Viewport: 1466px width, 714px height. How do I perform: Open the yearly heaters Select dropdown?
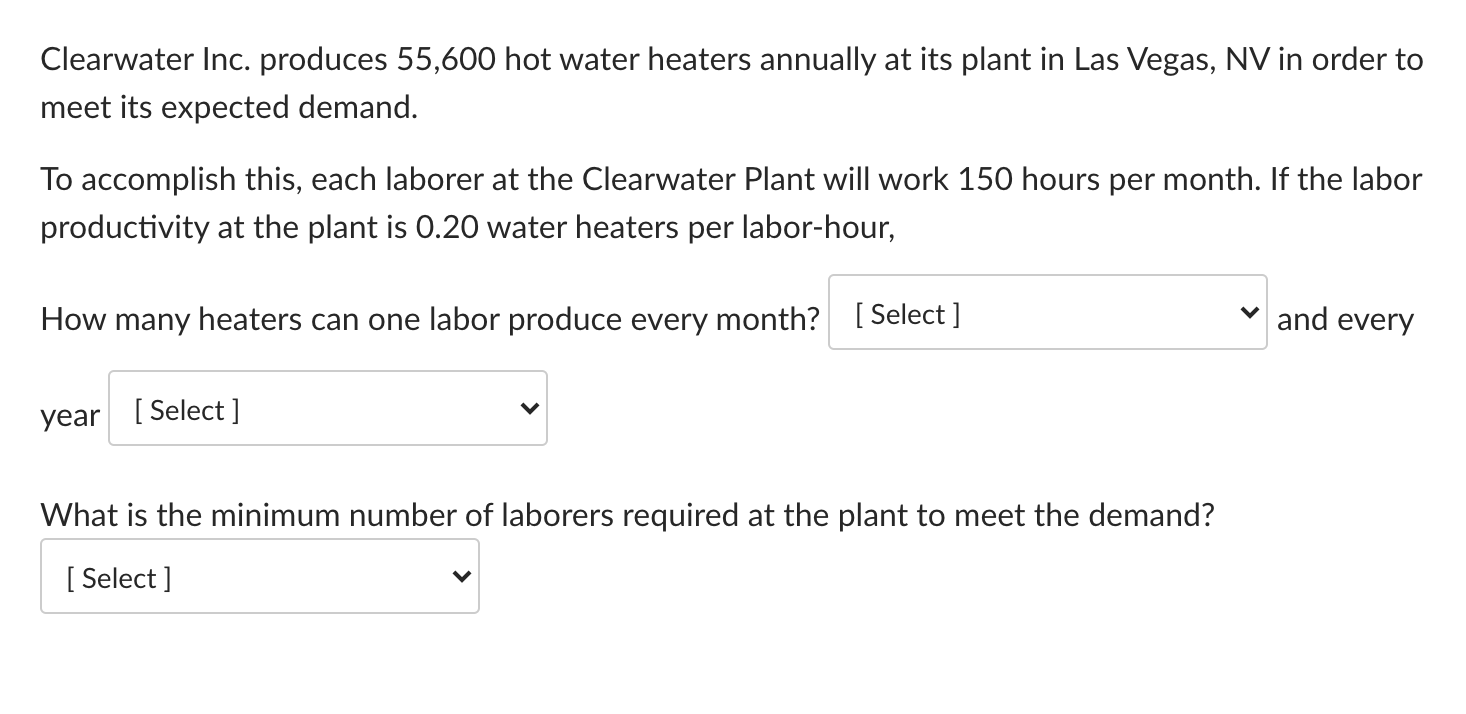pos(327,408)
